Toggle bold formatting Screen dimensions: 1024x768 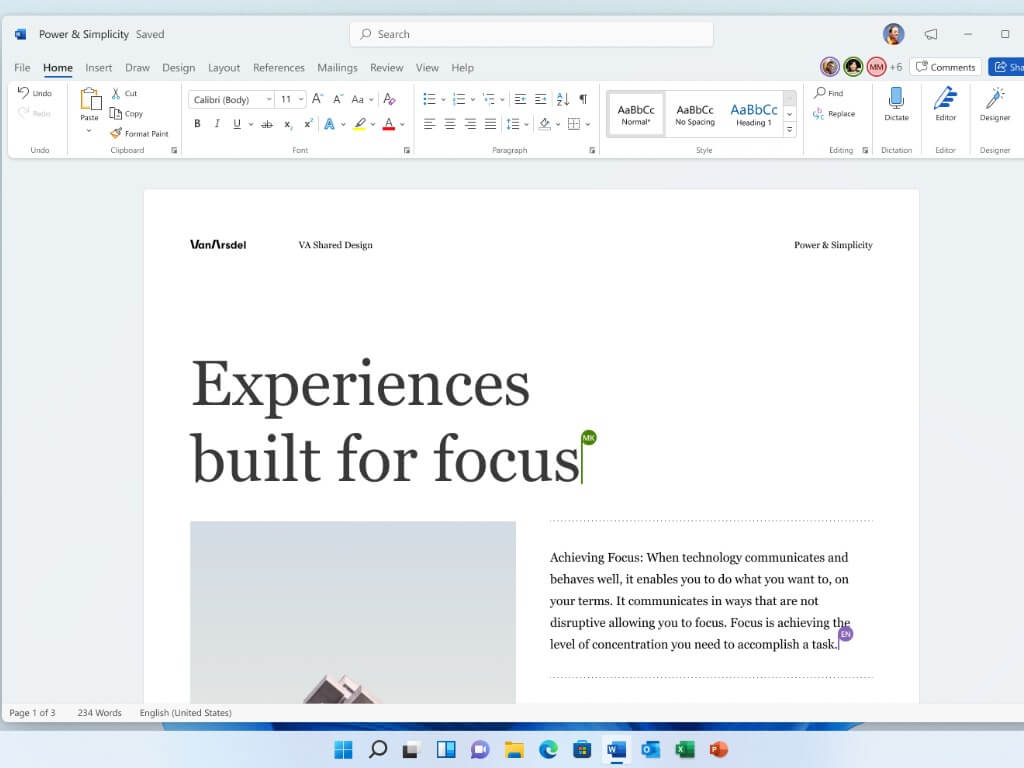click(x=197, y=124)
